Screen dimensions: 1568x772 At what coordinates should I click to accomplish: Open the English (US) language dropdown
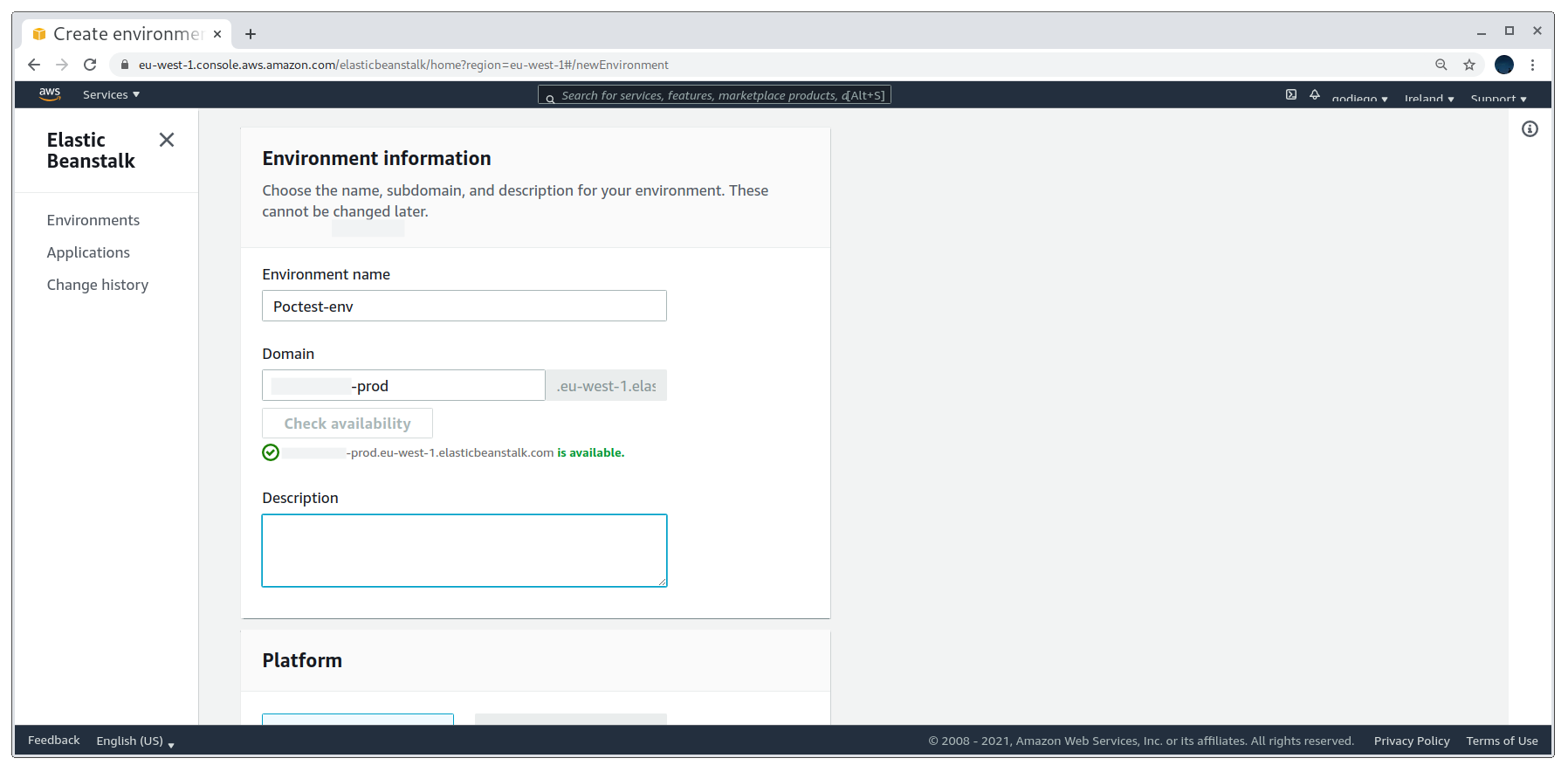135,741
